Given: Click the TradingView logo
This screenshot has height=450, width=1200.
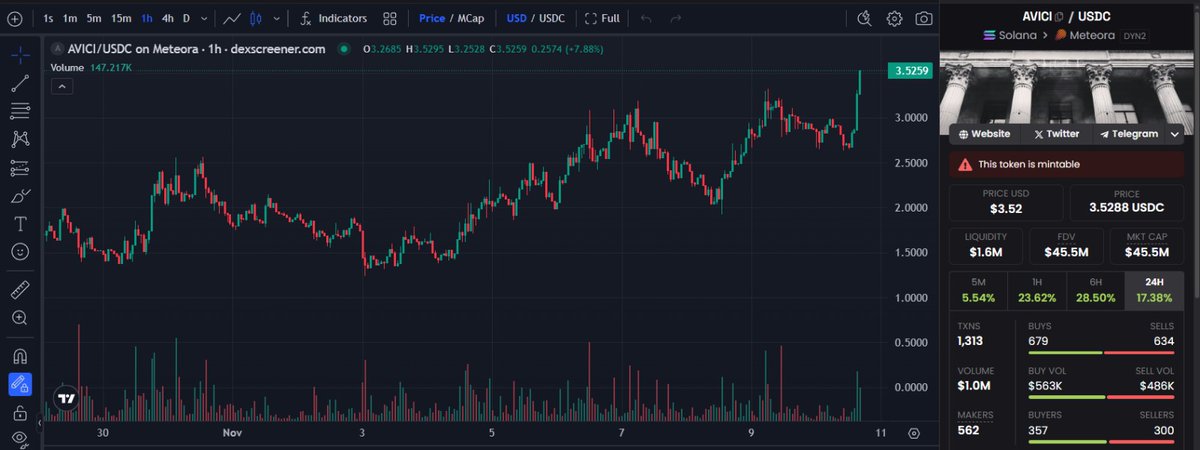Looking at the screenshot, I should click(66, 398).
